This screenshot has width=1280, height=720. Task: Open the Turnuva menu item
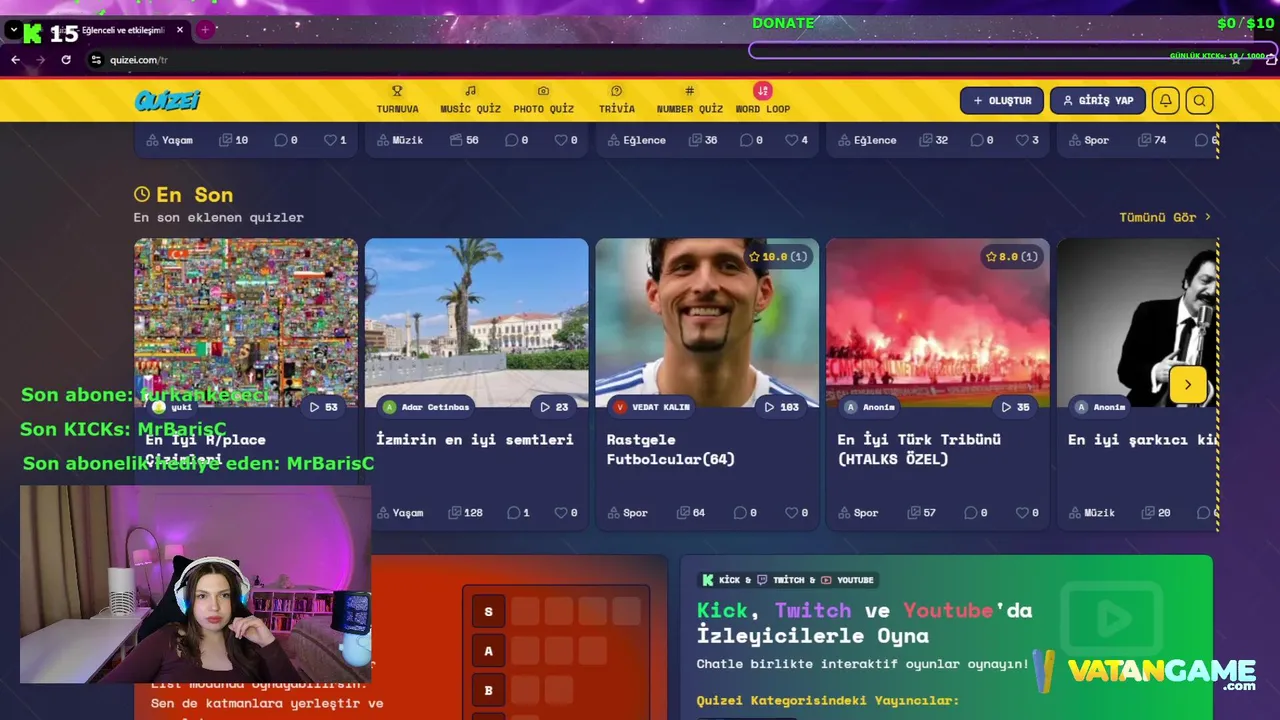tap(397, 100)
